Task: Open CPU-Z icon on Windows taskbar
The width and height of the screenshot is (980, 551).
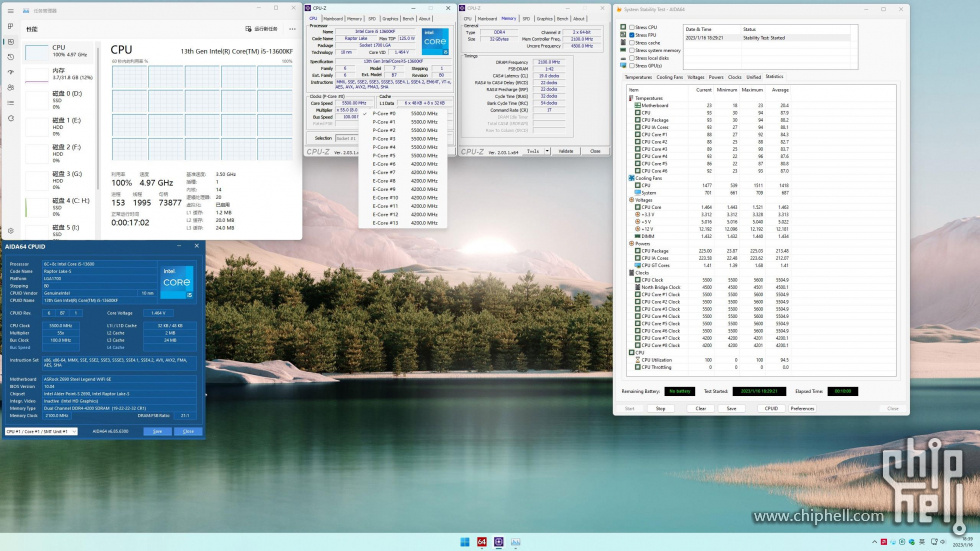Action: (x=499, y=542)
